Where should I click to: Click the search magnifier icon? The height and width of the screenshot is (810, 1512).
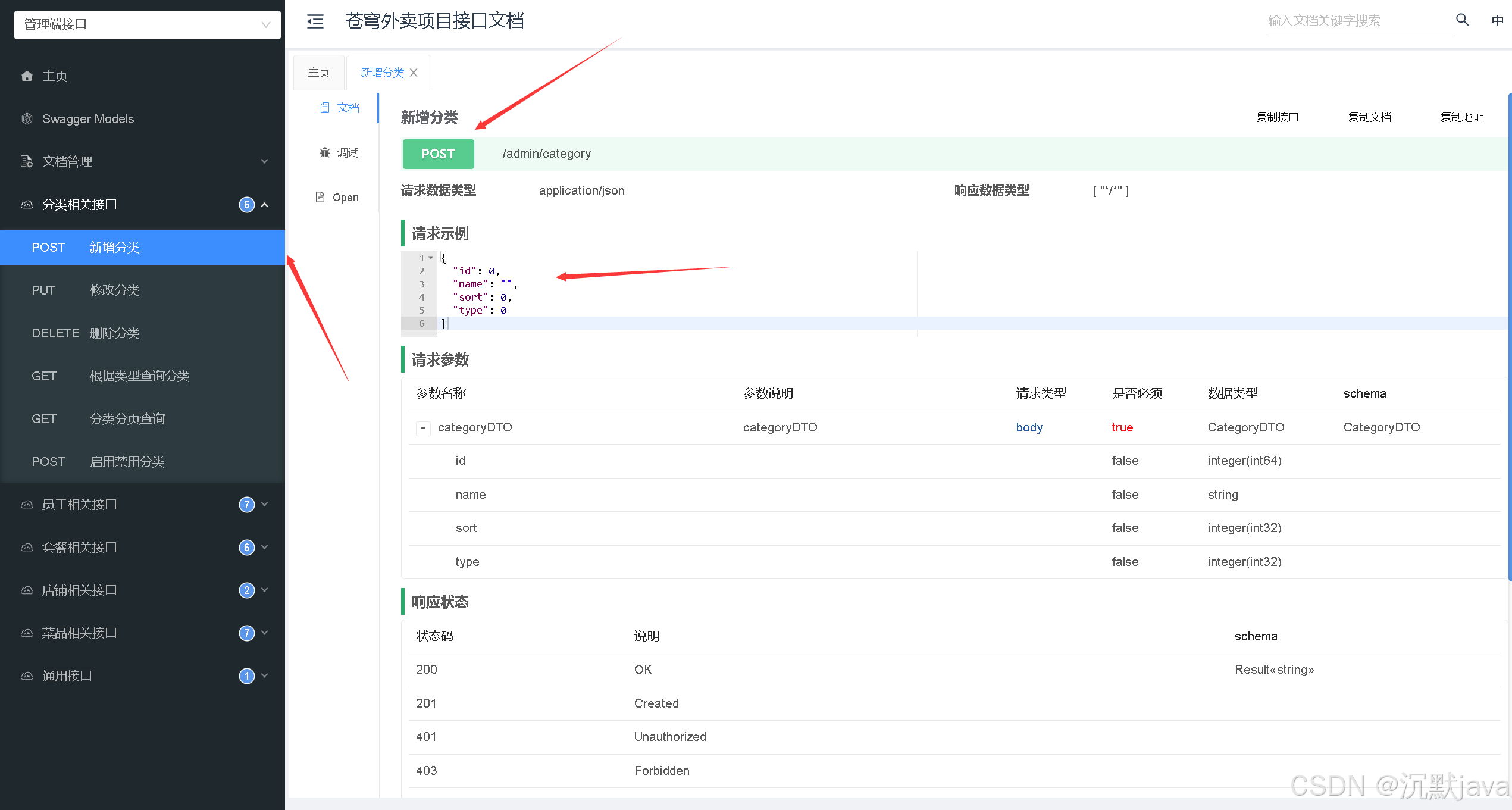tap(1462, 20)
